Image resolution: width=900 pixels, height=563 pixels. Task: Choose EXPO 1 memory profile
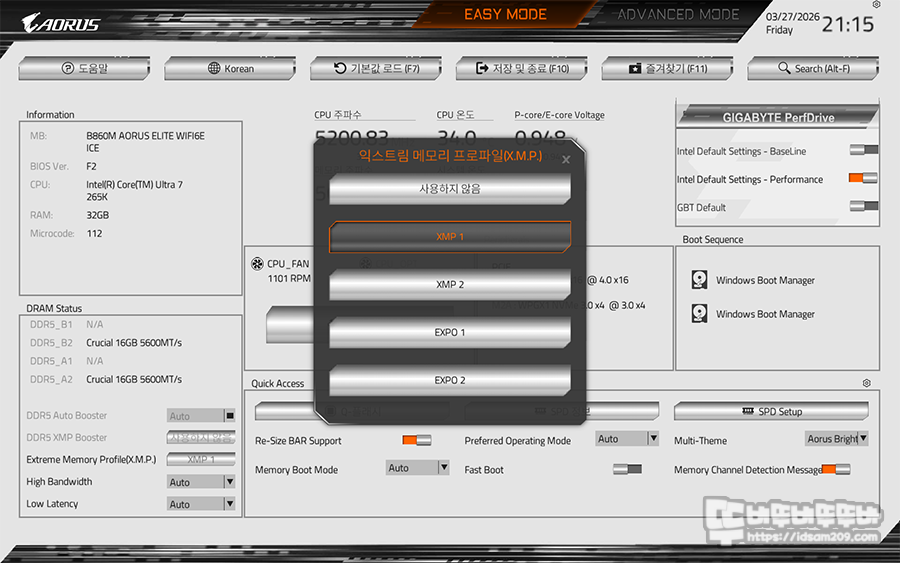coord(450,332)
